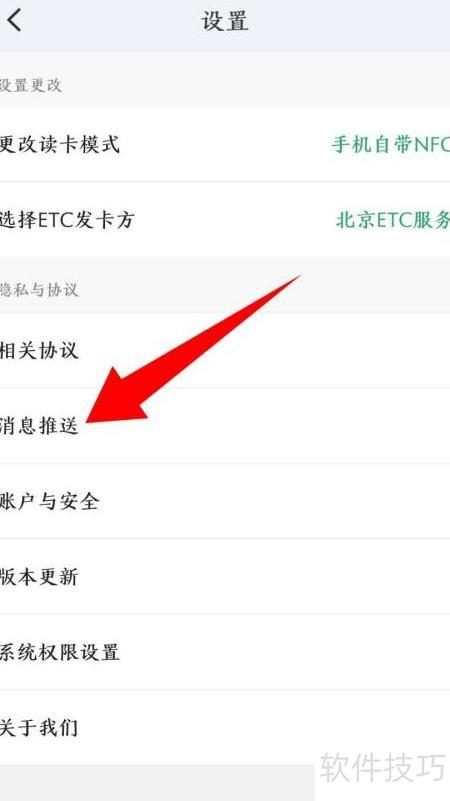The width and height of the screenshot is (450, 801).
Task: Open 相关协议 page
Action: click(x=225, y=350)
